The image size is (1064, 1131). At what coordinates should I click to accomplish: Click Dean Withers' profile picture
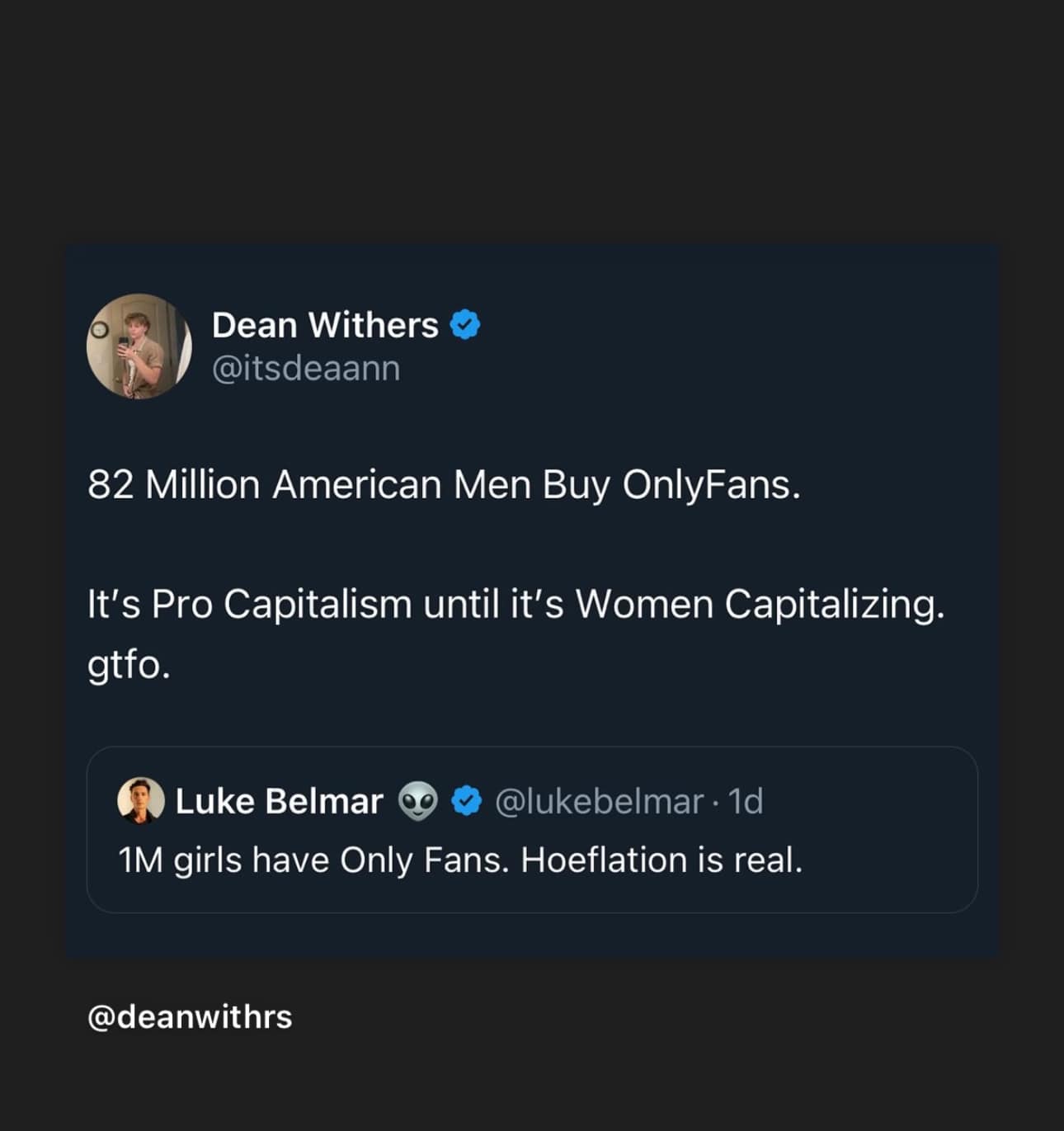139,346
